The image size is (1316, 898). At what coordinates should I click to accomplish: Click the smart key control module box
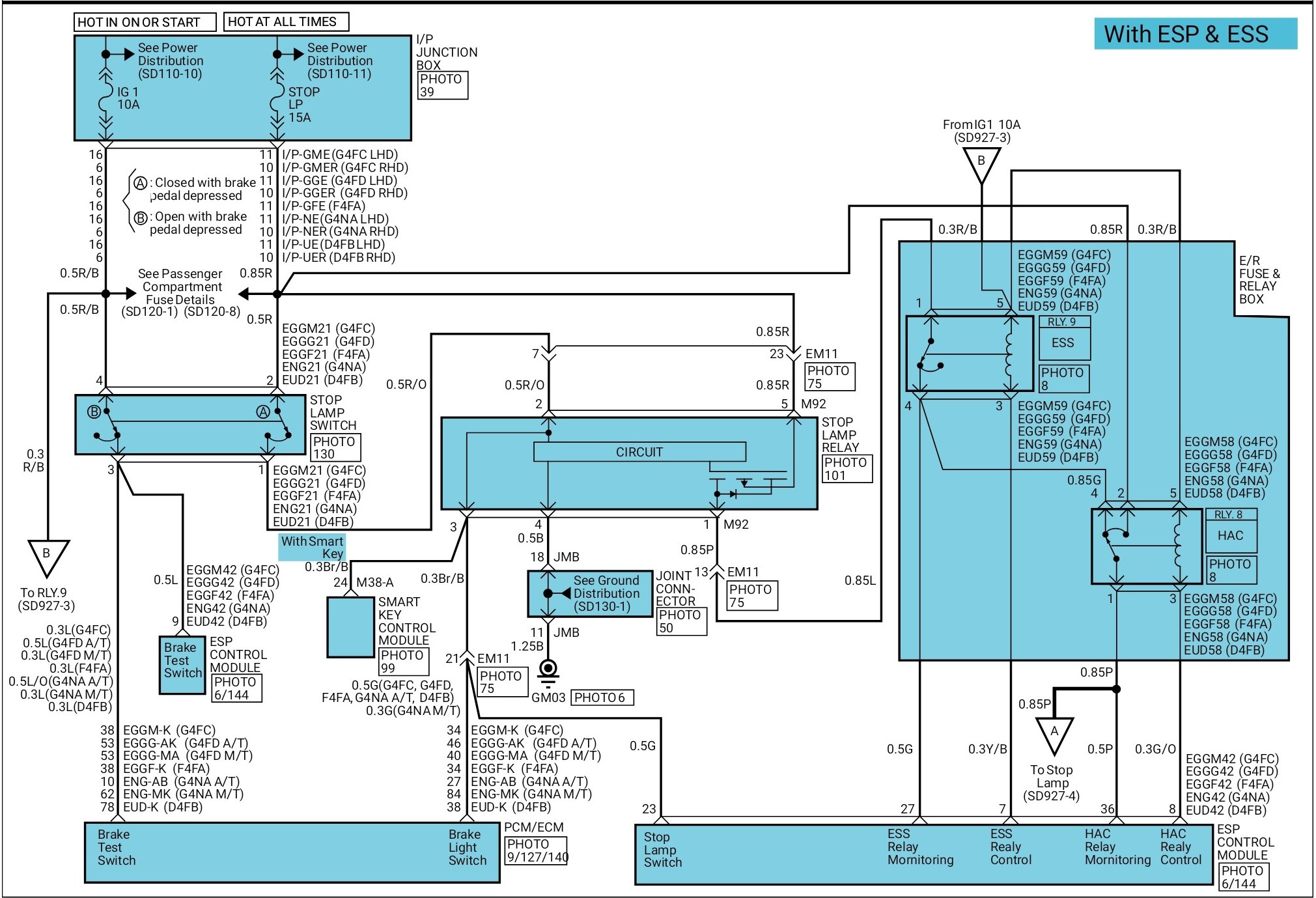click(350, 627)
